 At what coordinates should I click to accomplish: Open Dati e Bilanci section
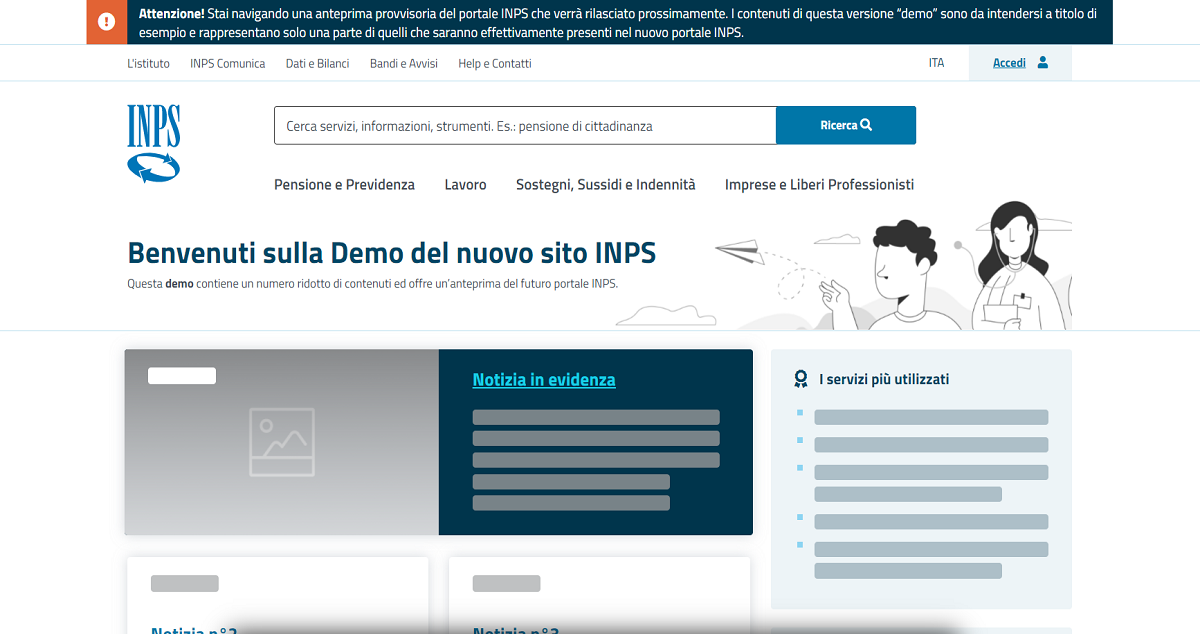pos(318,63)
